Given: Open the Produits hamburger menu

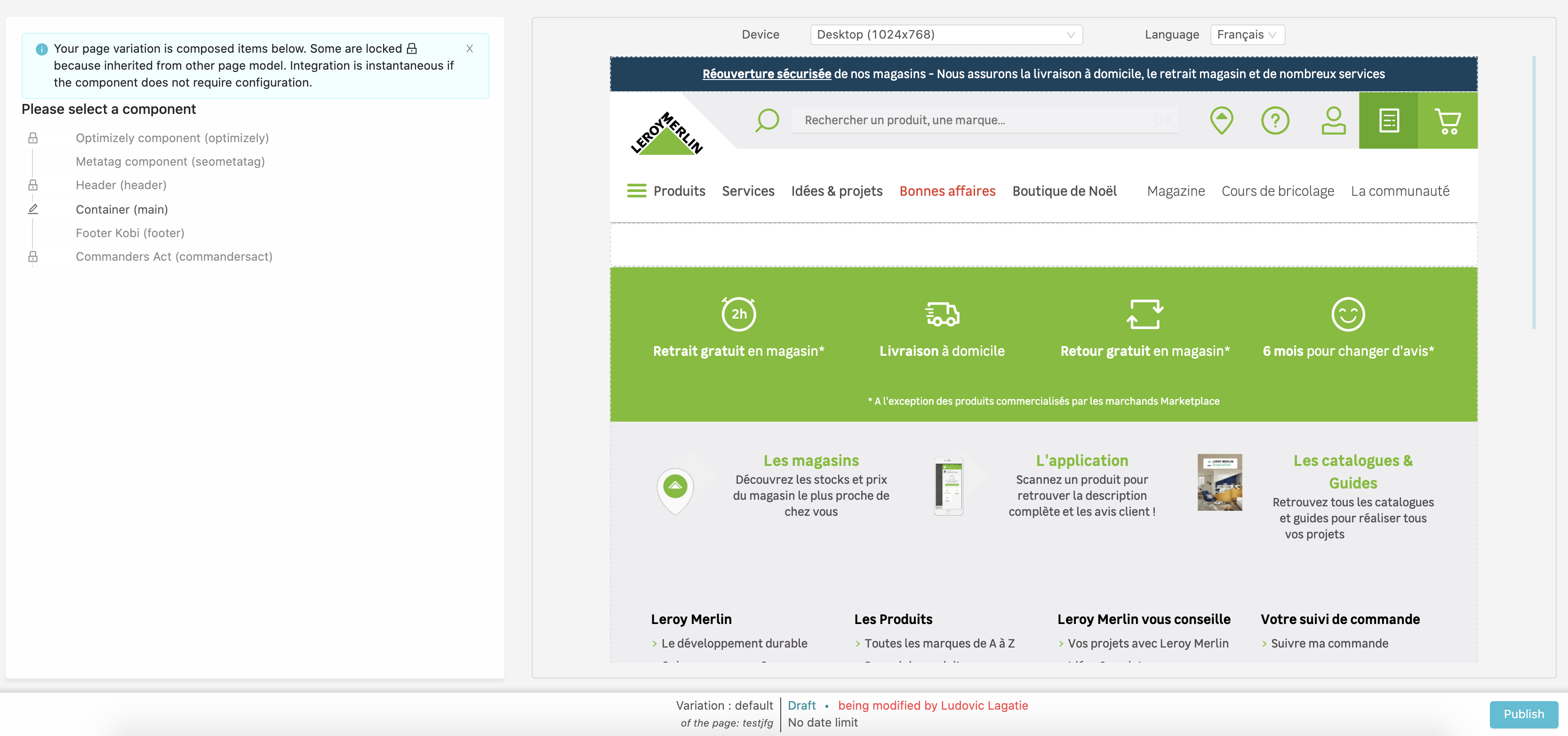Looking at the screenshot, I should tap(666, 191).
